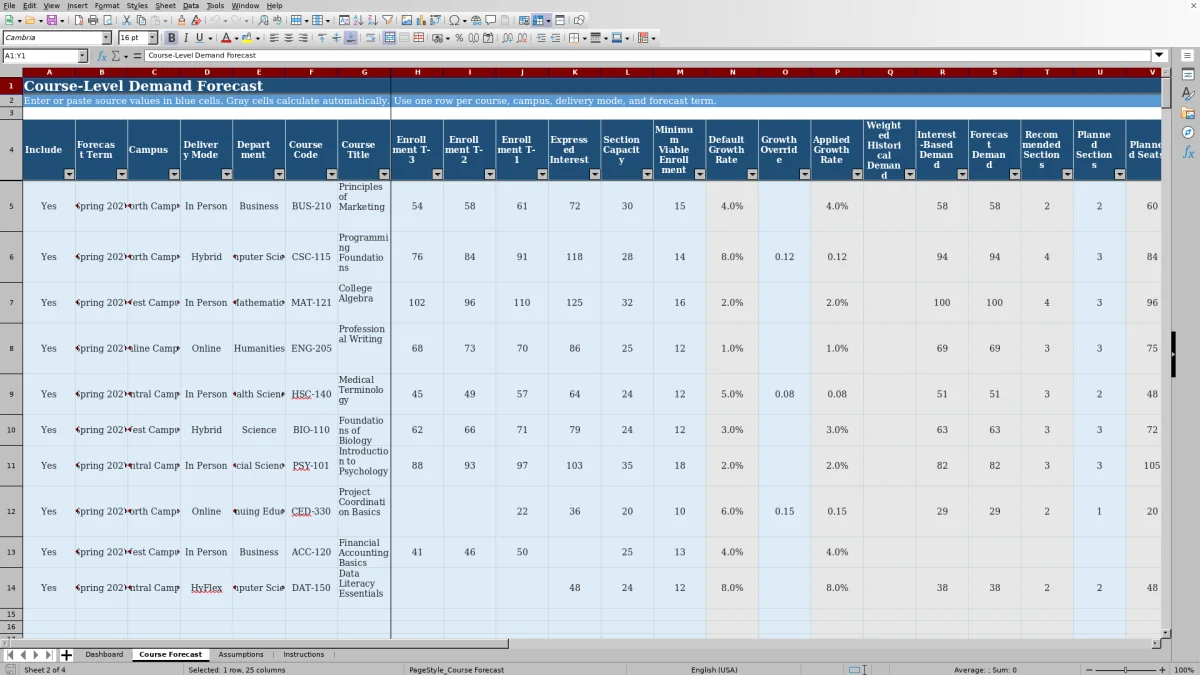Toggle wrap text in cells

point(370,38)
